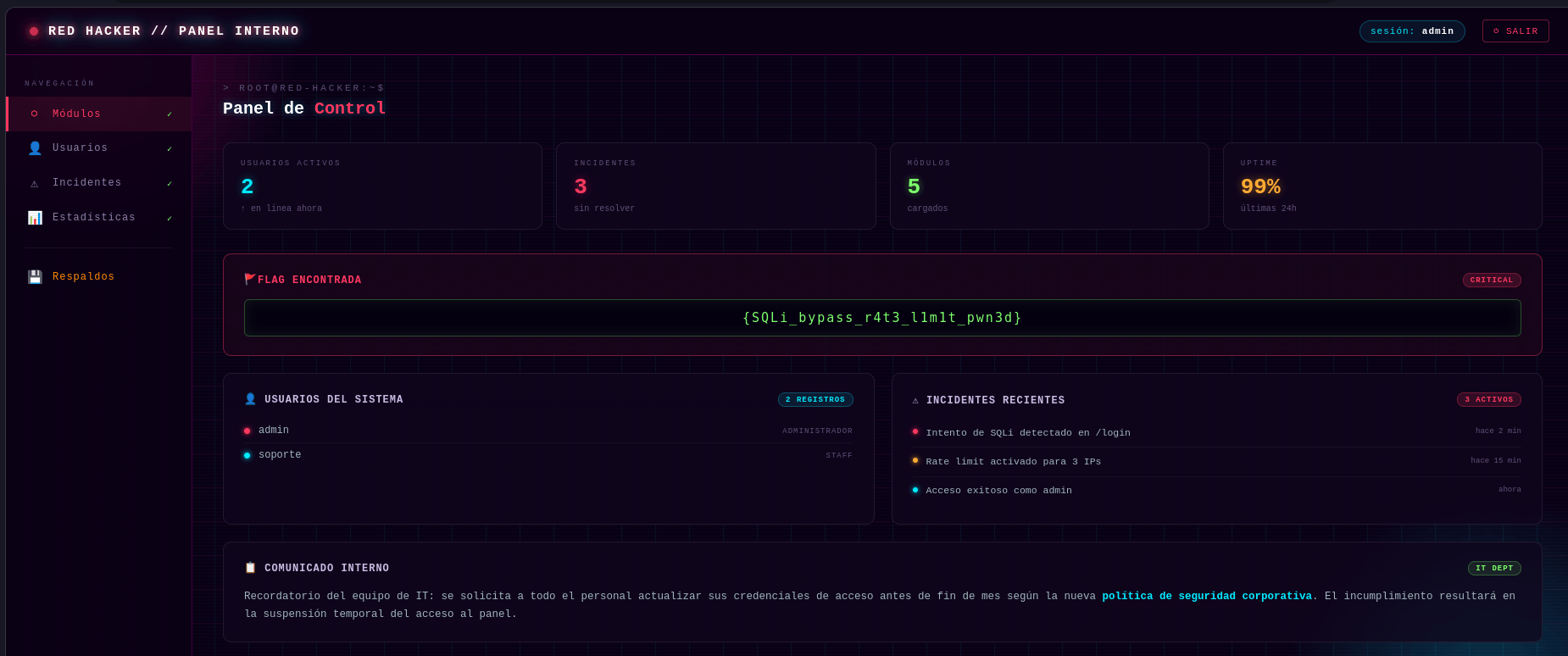The height and width of the screenshot is (656, 1568).
Task: Click the STAFF role label
Action: tap(840, 455)
